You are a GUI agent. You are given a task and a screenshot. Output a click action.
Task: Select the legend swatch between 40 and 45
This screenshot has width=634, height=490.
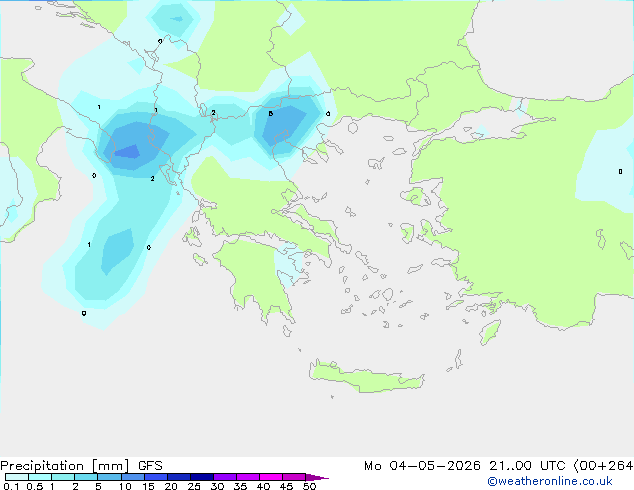pyautogui.click(x=271, y=477)
